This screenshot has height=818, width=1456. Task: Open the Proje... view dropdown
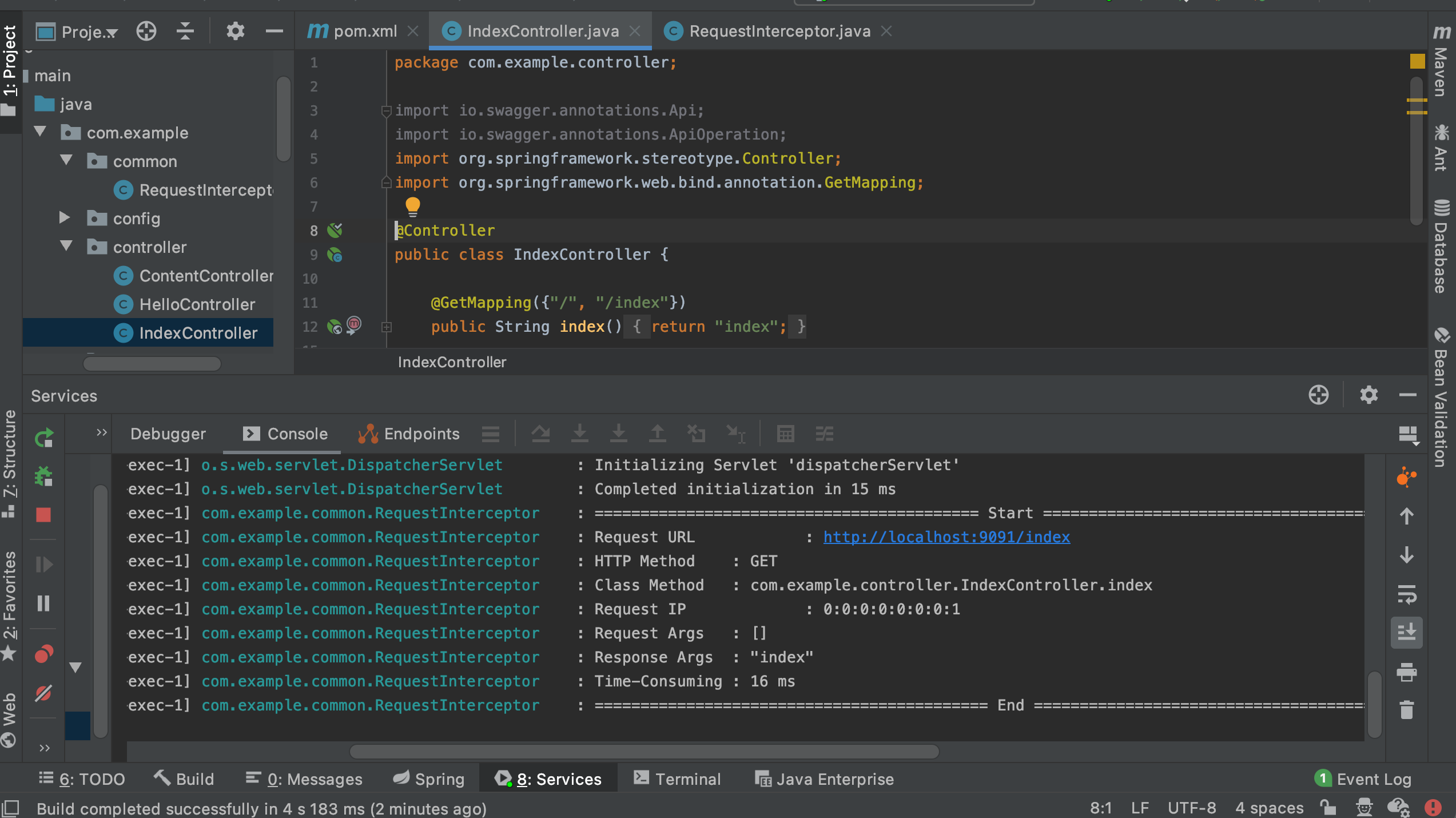77,31
